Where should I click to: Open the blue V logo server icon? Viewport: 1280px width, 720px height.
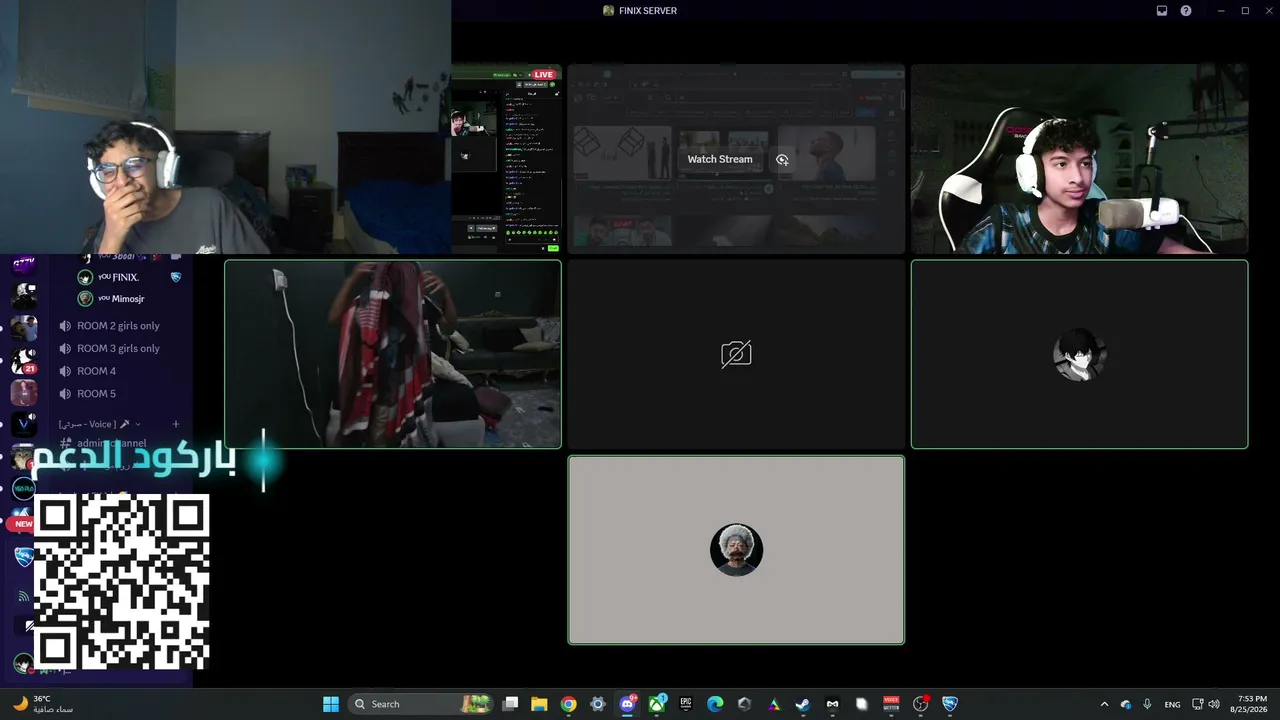(x=24, y=424)
